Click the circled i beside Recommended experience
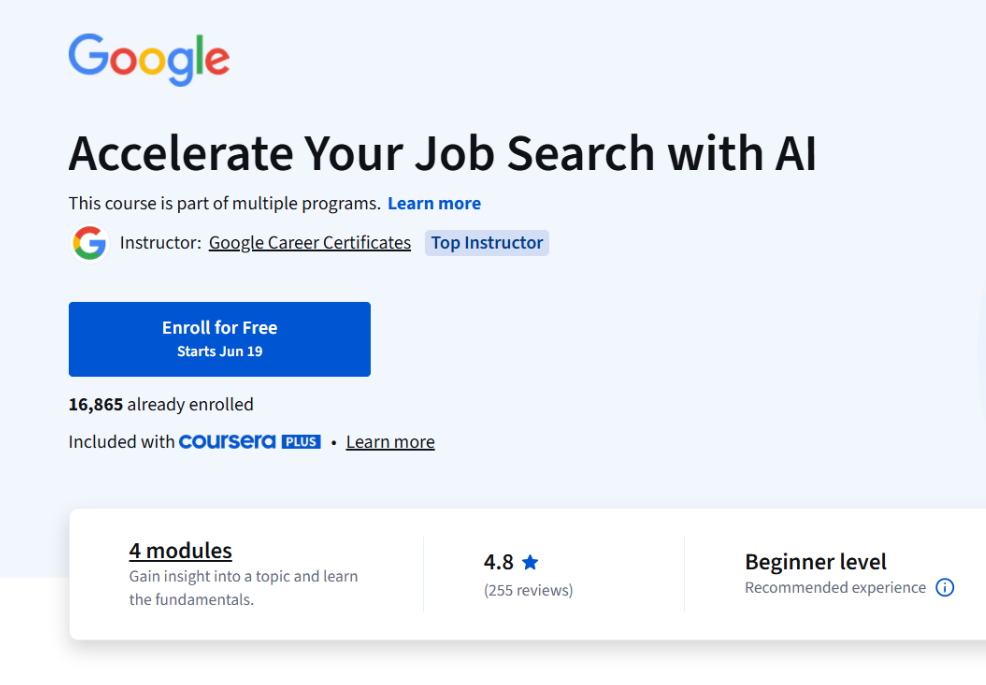This screenshot has width=986, height=685. pyautogui.click(x=944, y=588)
